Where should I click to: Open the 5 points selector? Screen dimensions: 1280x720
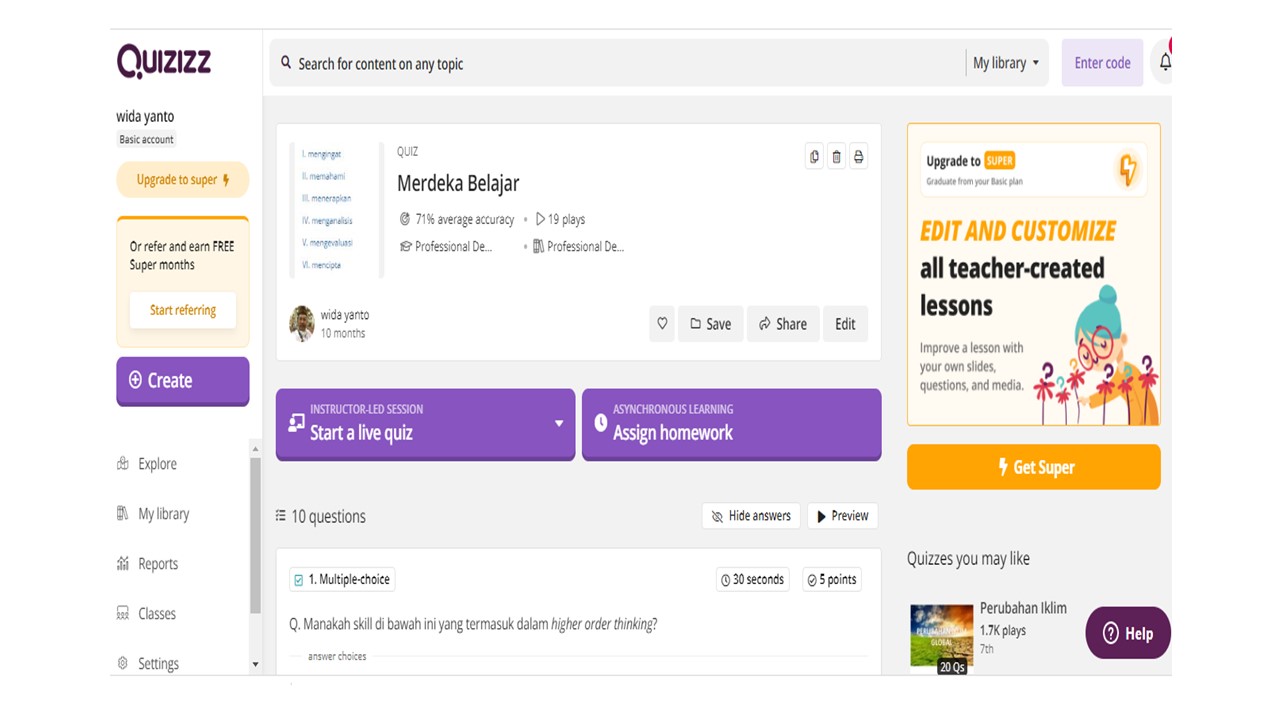pyautogui.click(x=832, y=580)
